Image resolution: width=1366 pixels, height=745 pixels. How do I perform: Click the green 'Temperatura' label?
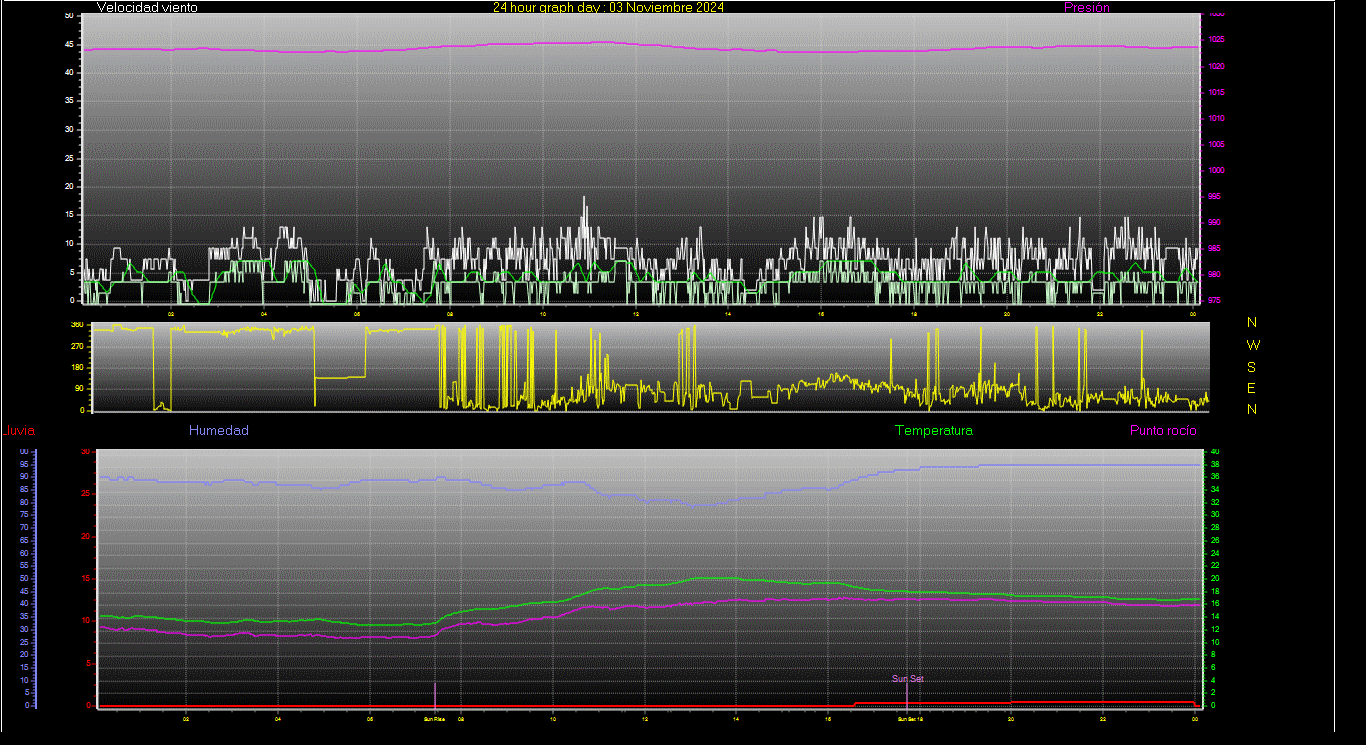[x=933, y=430]
